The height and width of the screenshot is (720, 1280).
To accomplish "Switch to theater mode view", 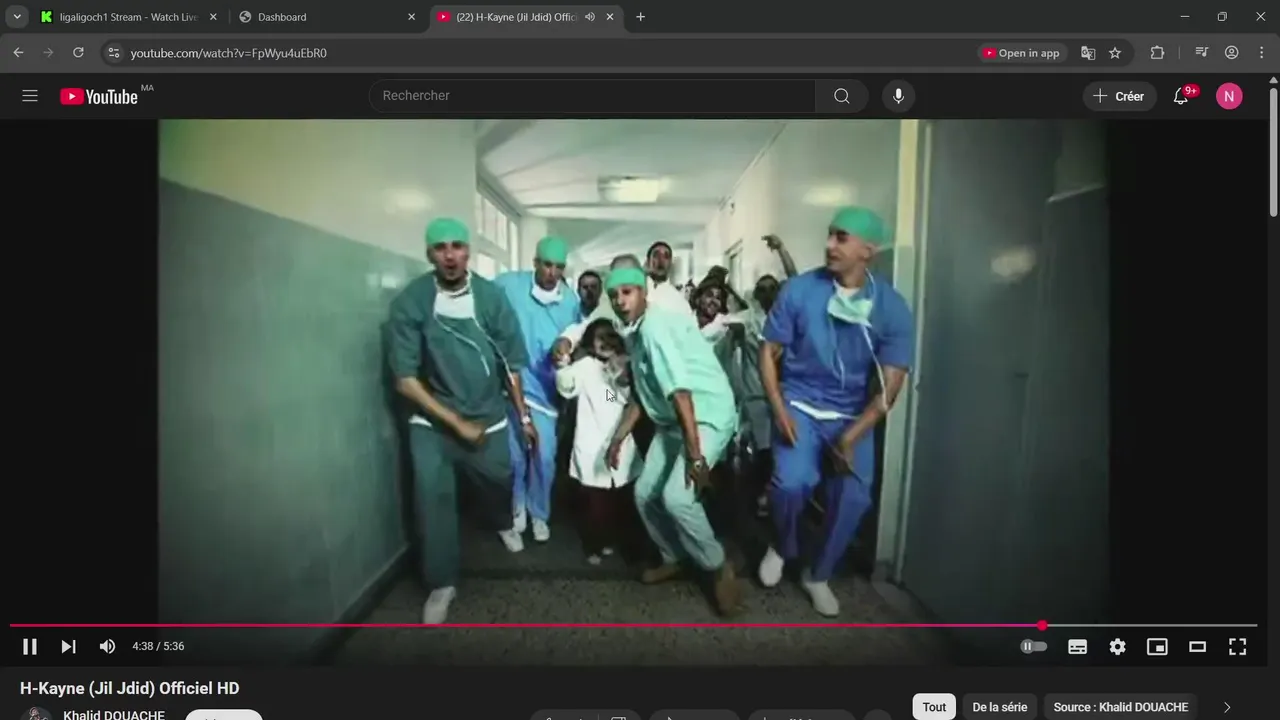I will [x=1197, y=647].
